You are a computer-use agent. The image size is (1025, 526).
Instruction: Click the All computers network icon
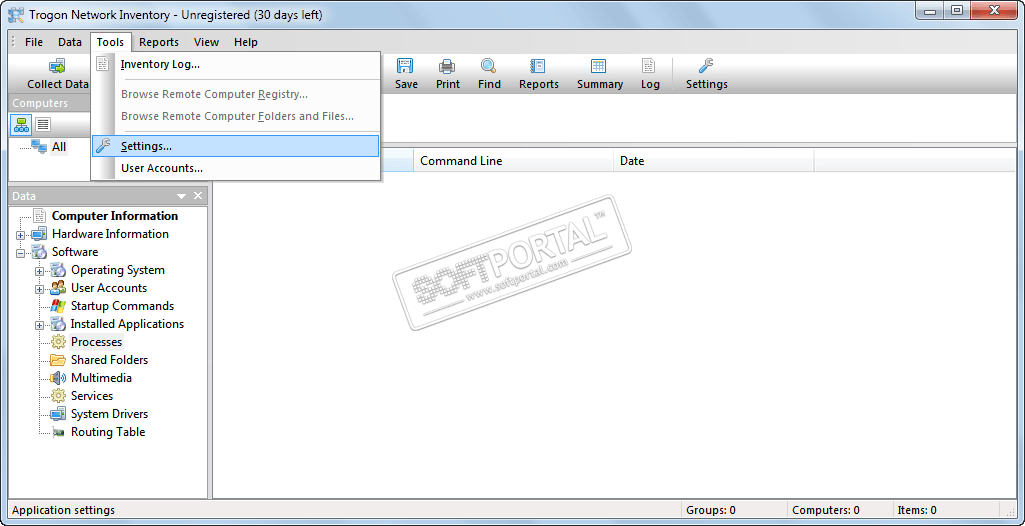[x=39, y=146]
